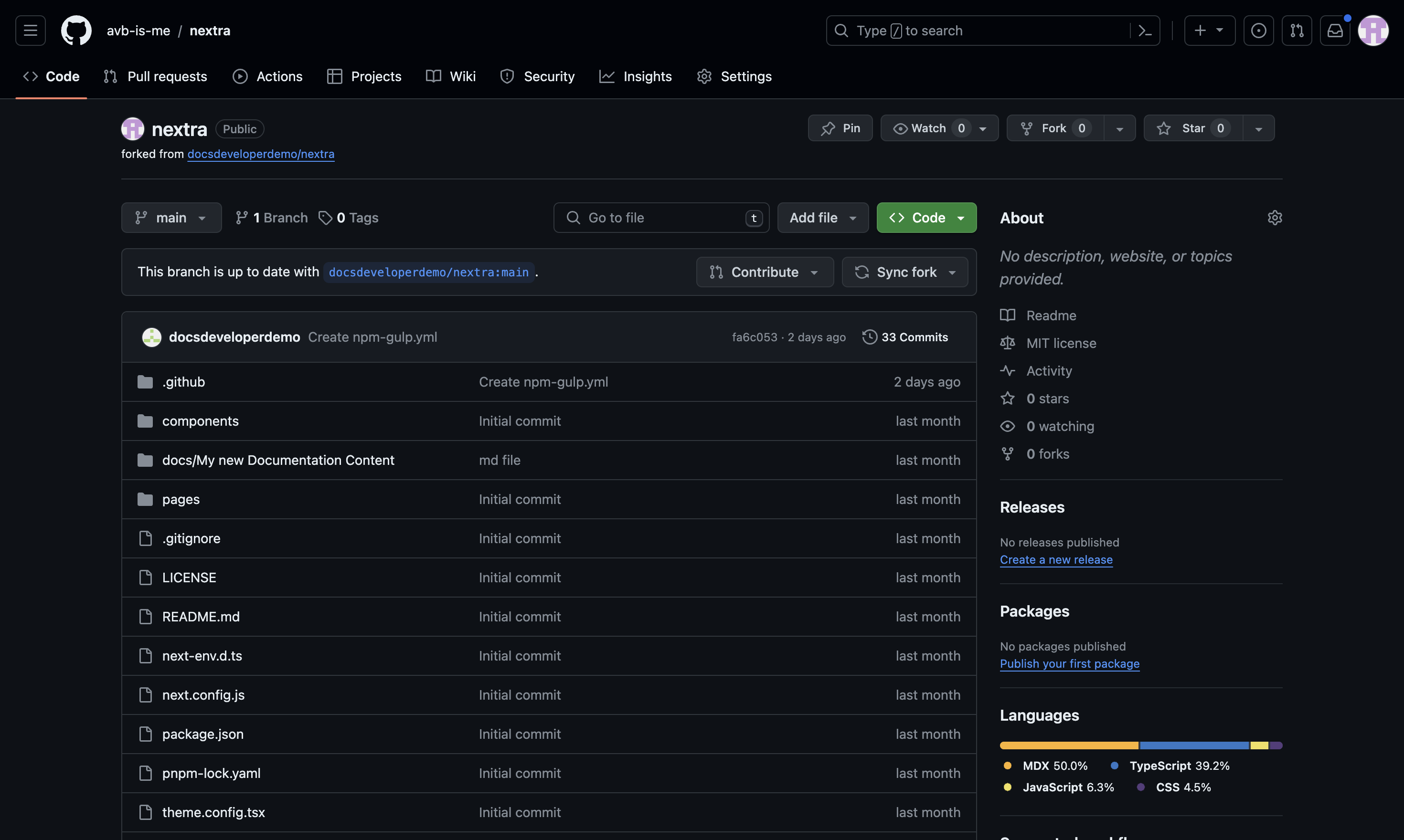Click the user avatar top right
Screen dimensions: 1404x840
coord(1373,31)
